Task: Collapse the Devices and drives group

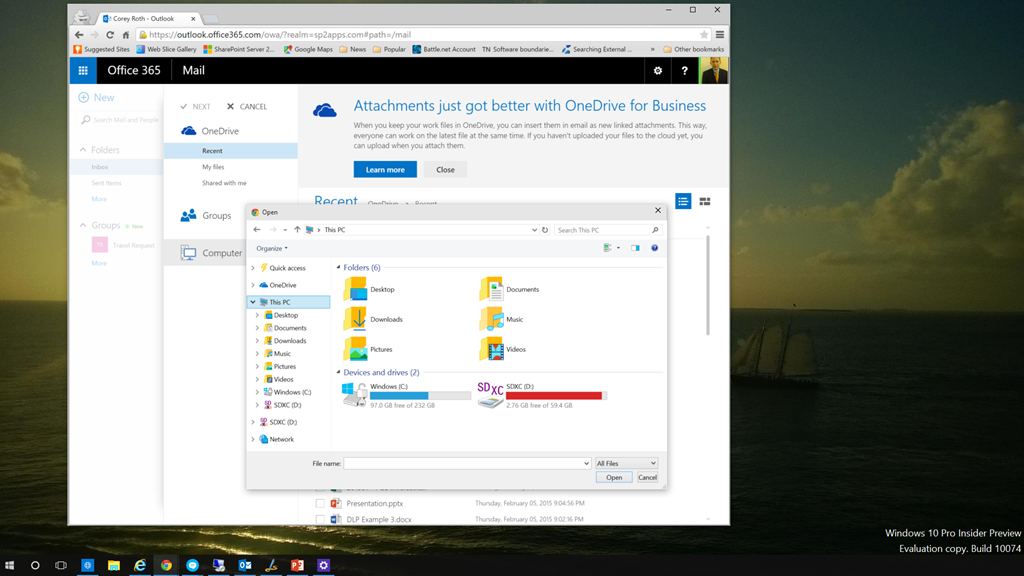Action: pos(338,372)
